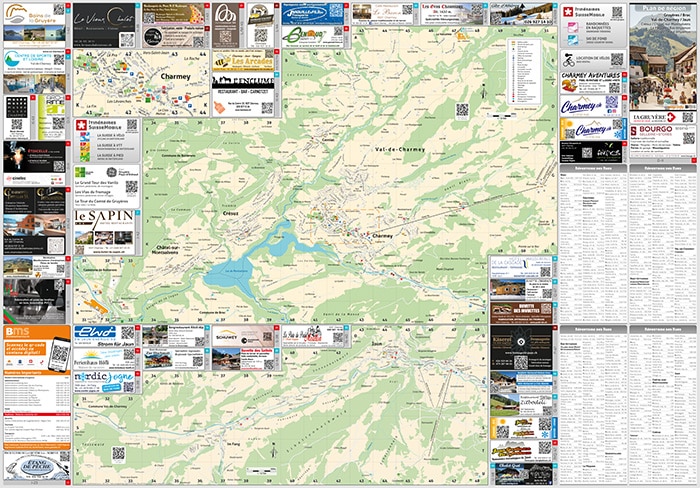This screenshot has width=700, height=488.
Task: Click the QR code on the upper main map
Action: [462, 110]
